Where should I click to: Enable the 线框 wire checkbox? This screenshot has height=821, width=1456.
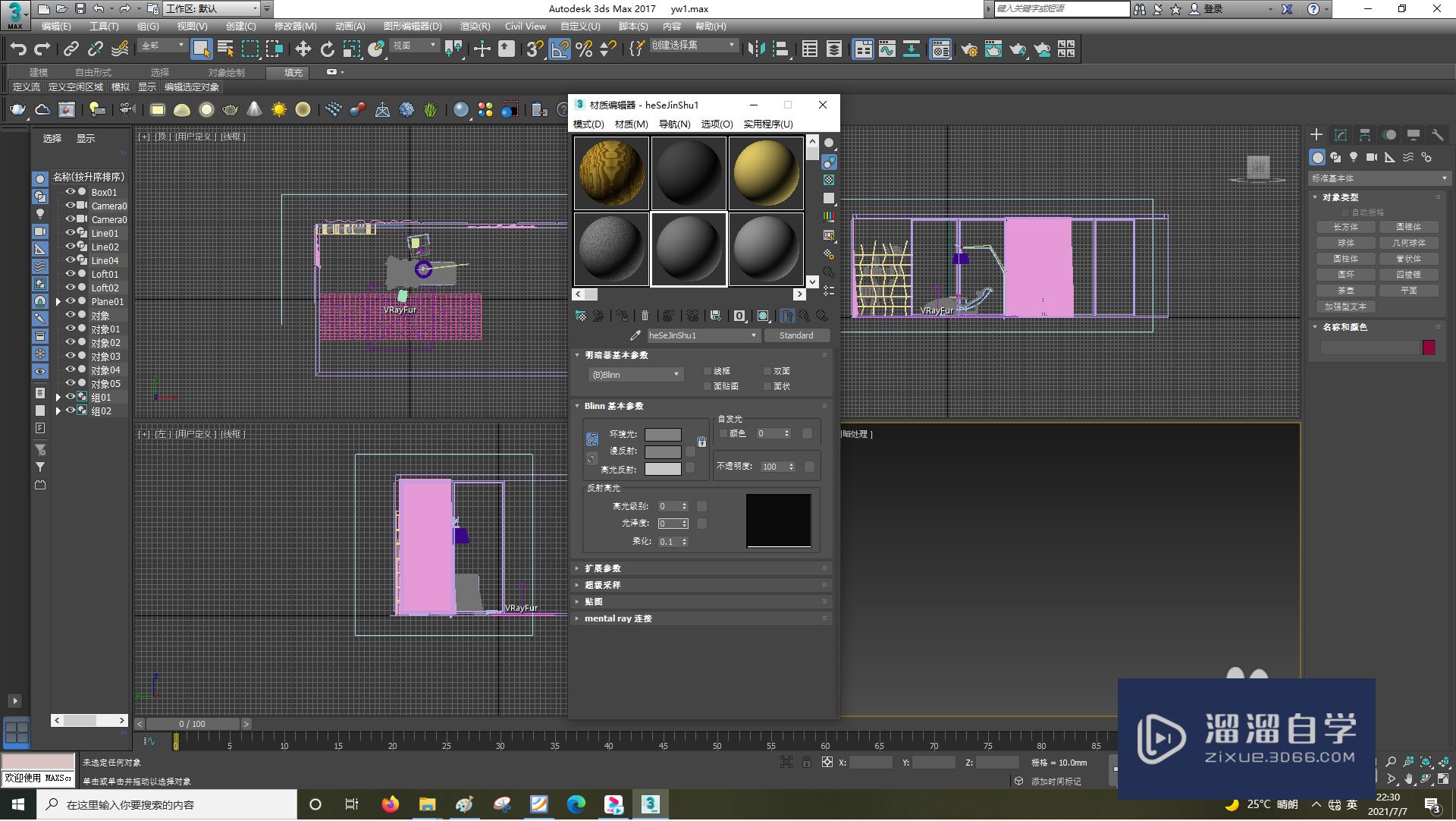coord(708,372)
